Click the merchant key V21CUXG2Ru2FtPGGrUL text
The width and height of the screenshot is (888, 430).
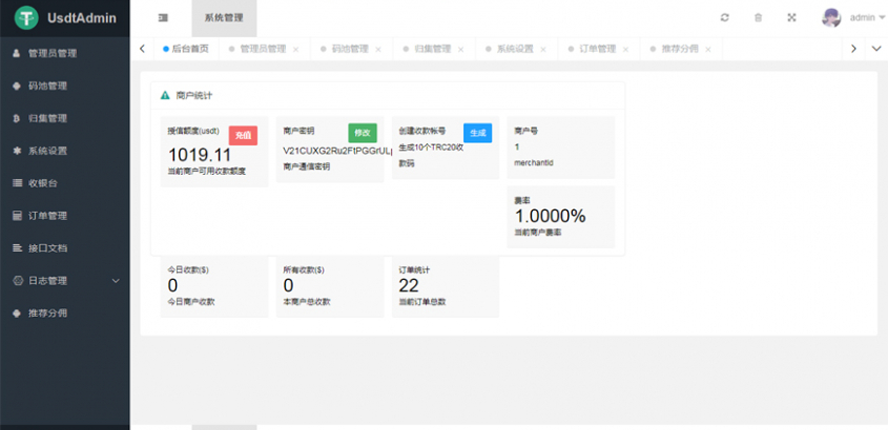338,151
